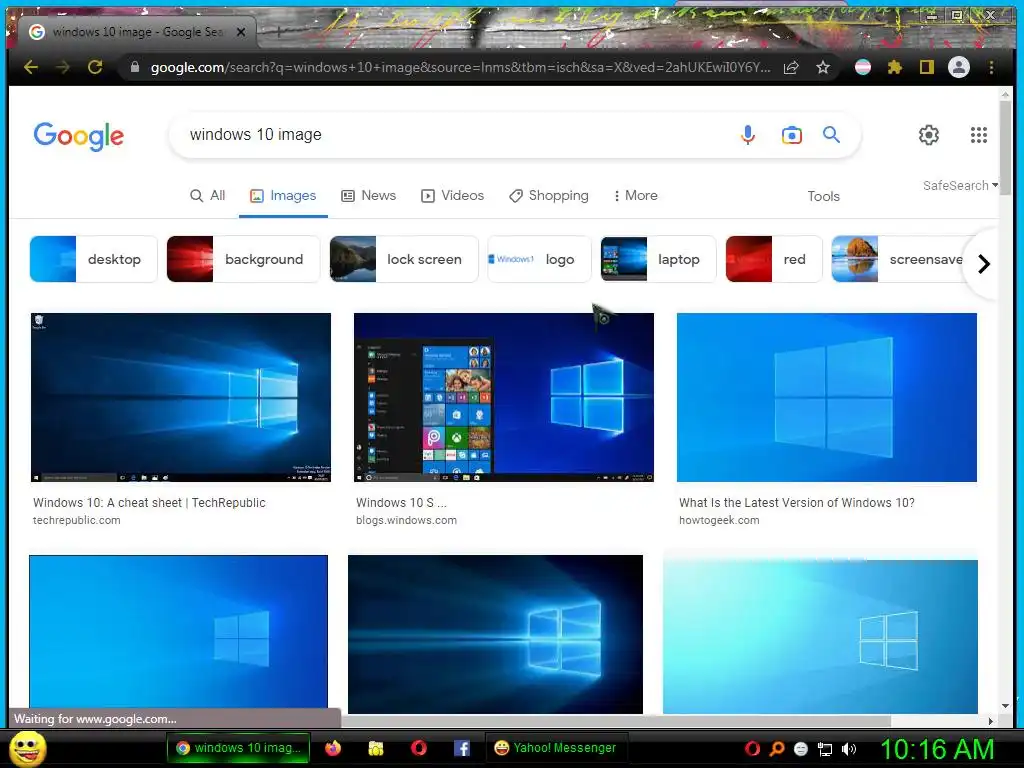
Task: Follow the howtogeek.com source link
Action: pyautogui.click(x=719, y=520)
